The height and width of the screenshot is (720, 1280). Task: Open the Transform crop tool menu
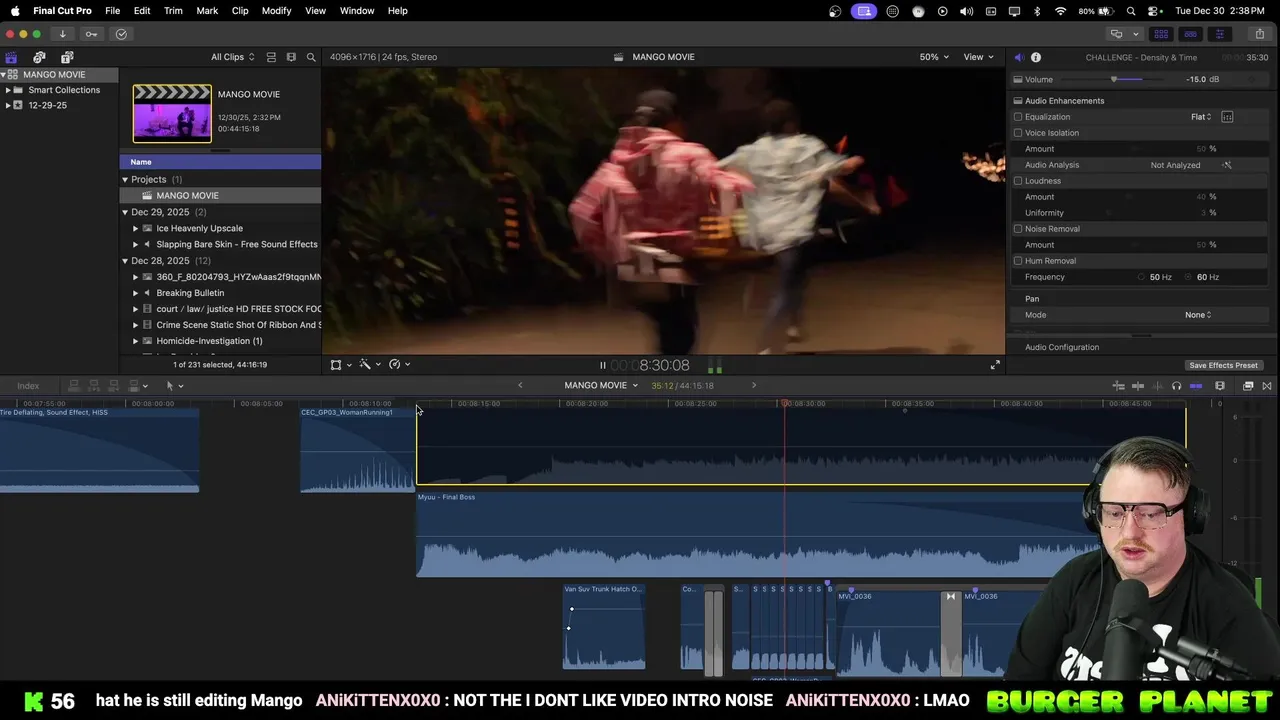tap(340, 365)
